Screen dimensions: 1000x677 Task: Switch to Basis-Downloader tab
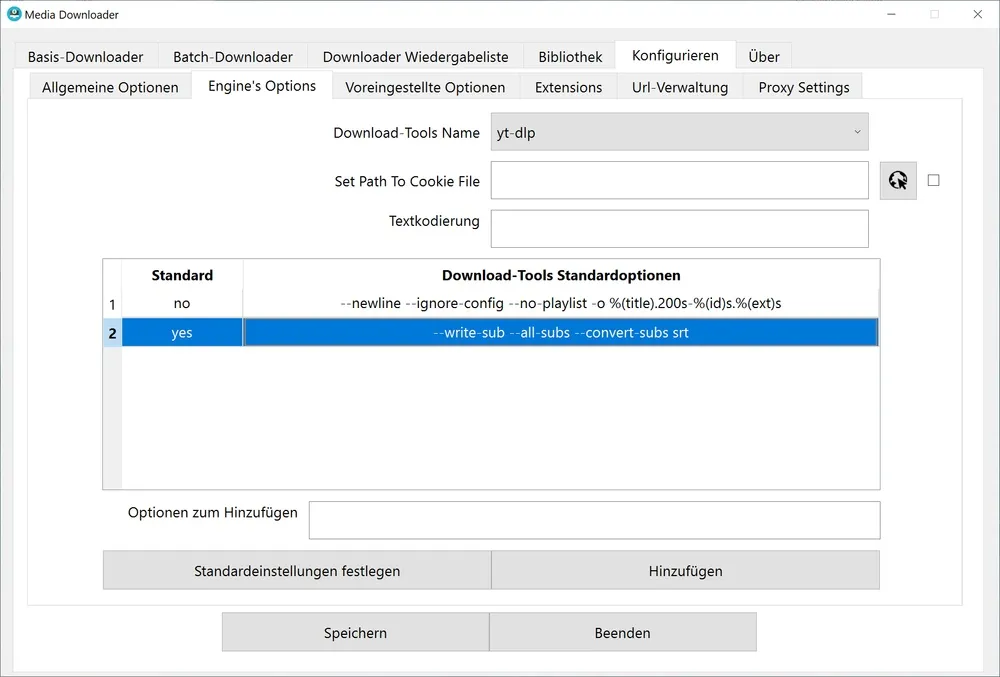point(85,57)
